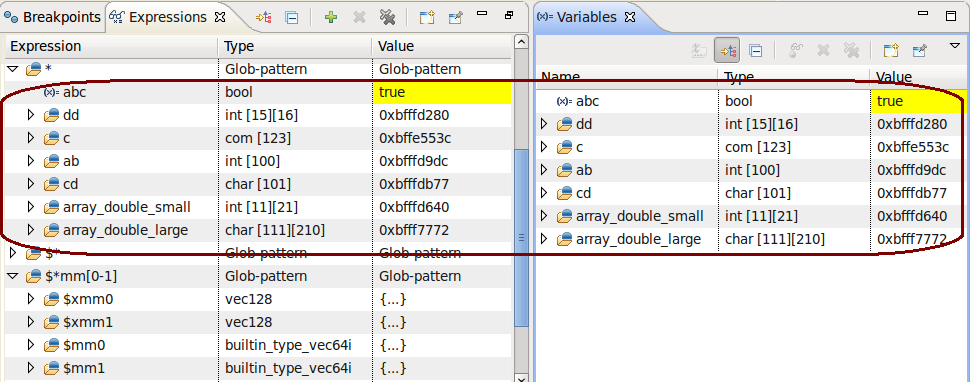Add new expression with green plus
970x382 pixels.
pos(331,17)
